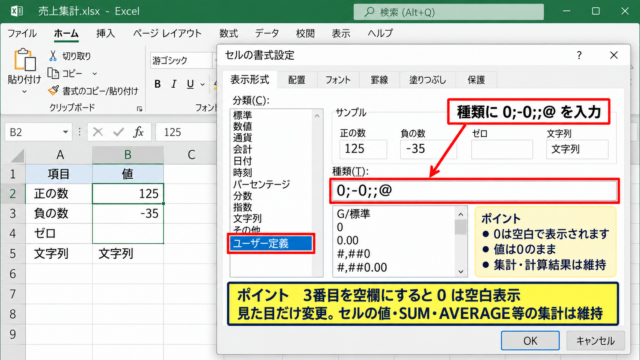The image size is (640, 360).
Task: Expand the Copy dropdown arrow
Action: 95,74
